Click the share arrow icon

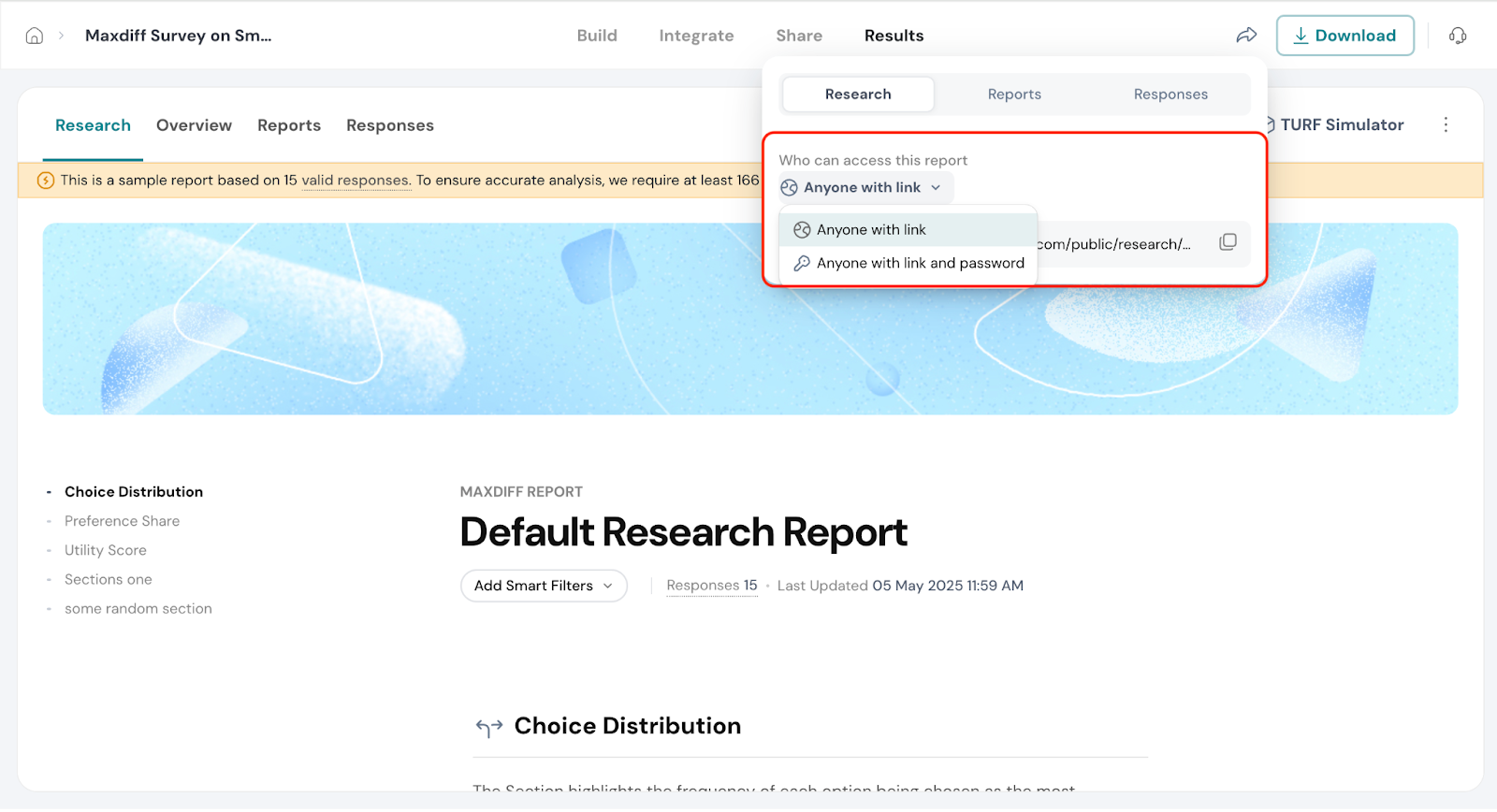1246,36
